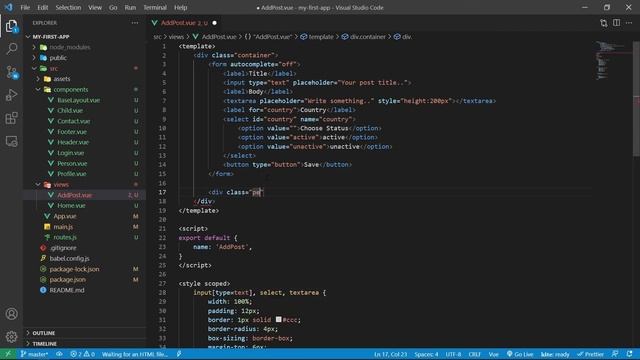Open Person.vue file
The height and width of the screenshot is (360, 640).
click(72, 163)
